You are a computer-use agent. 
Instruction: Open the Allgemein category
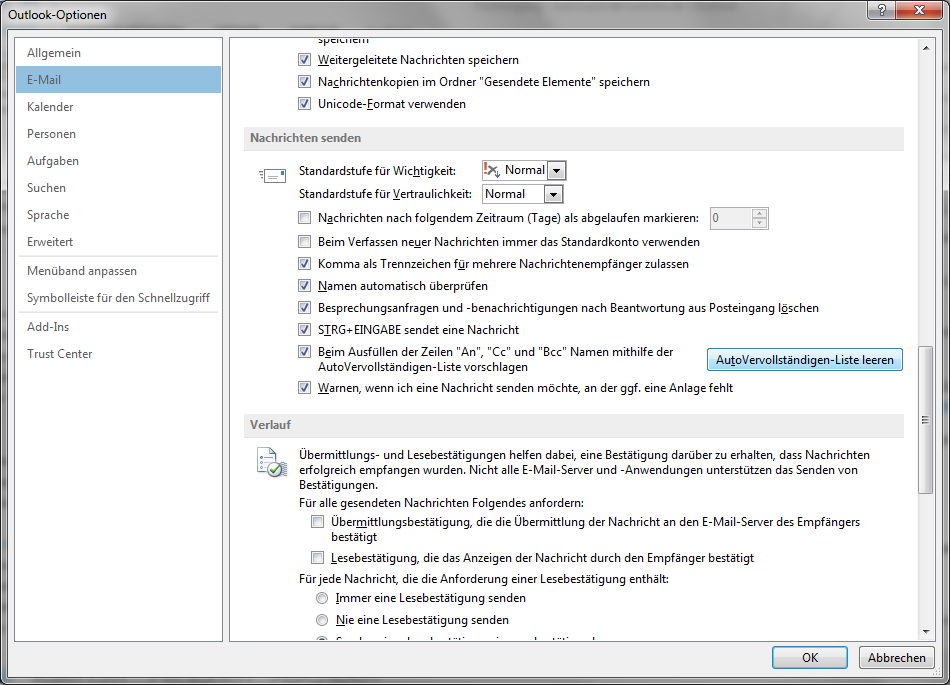click(x=119, y=53)
